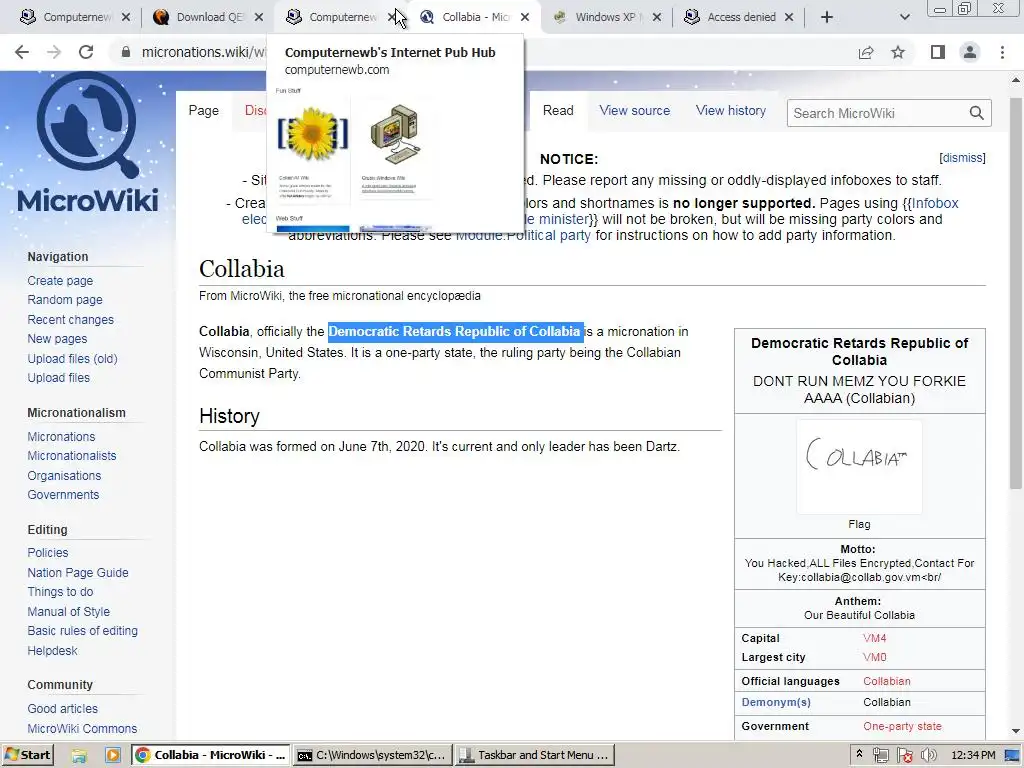Follow the One-party state link
This screenshot has height=768, width=1024.
902,726
